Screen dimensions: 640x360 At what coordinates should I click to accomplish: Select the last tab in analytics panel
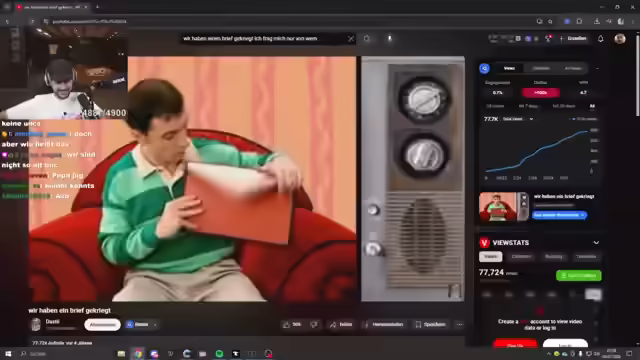point(573,68)
